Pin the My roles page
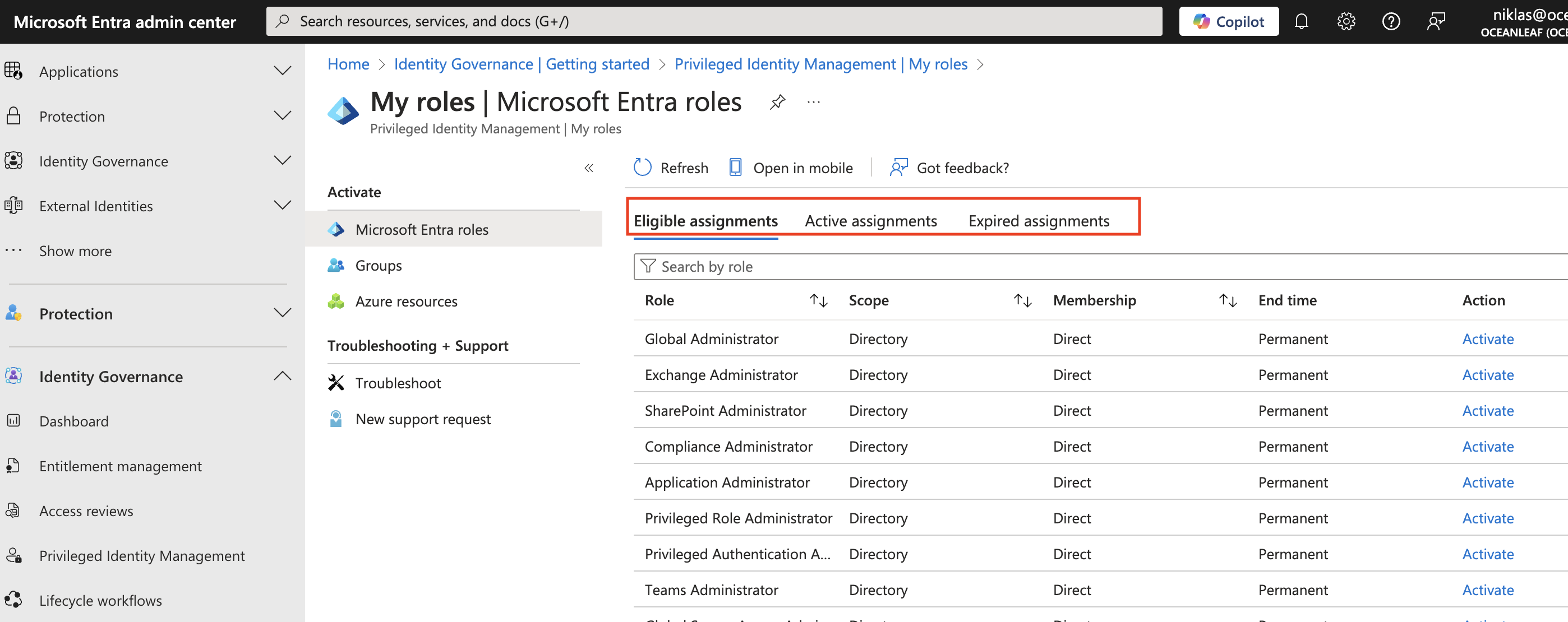Viewport: 1568px width, 622px height. pyautogui.click(x=777, y=101)
